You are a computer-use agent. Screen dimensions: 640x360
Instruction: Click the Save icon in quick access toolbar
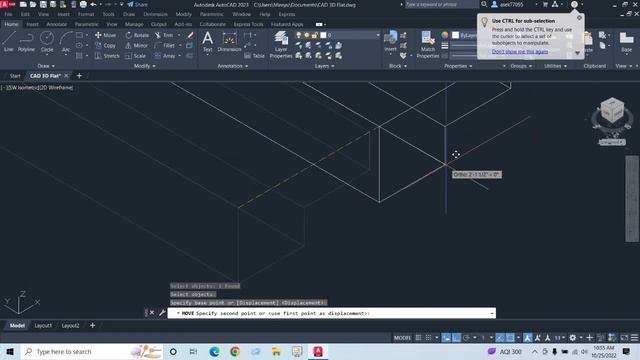tap(43, 4)
